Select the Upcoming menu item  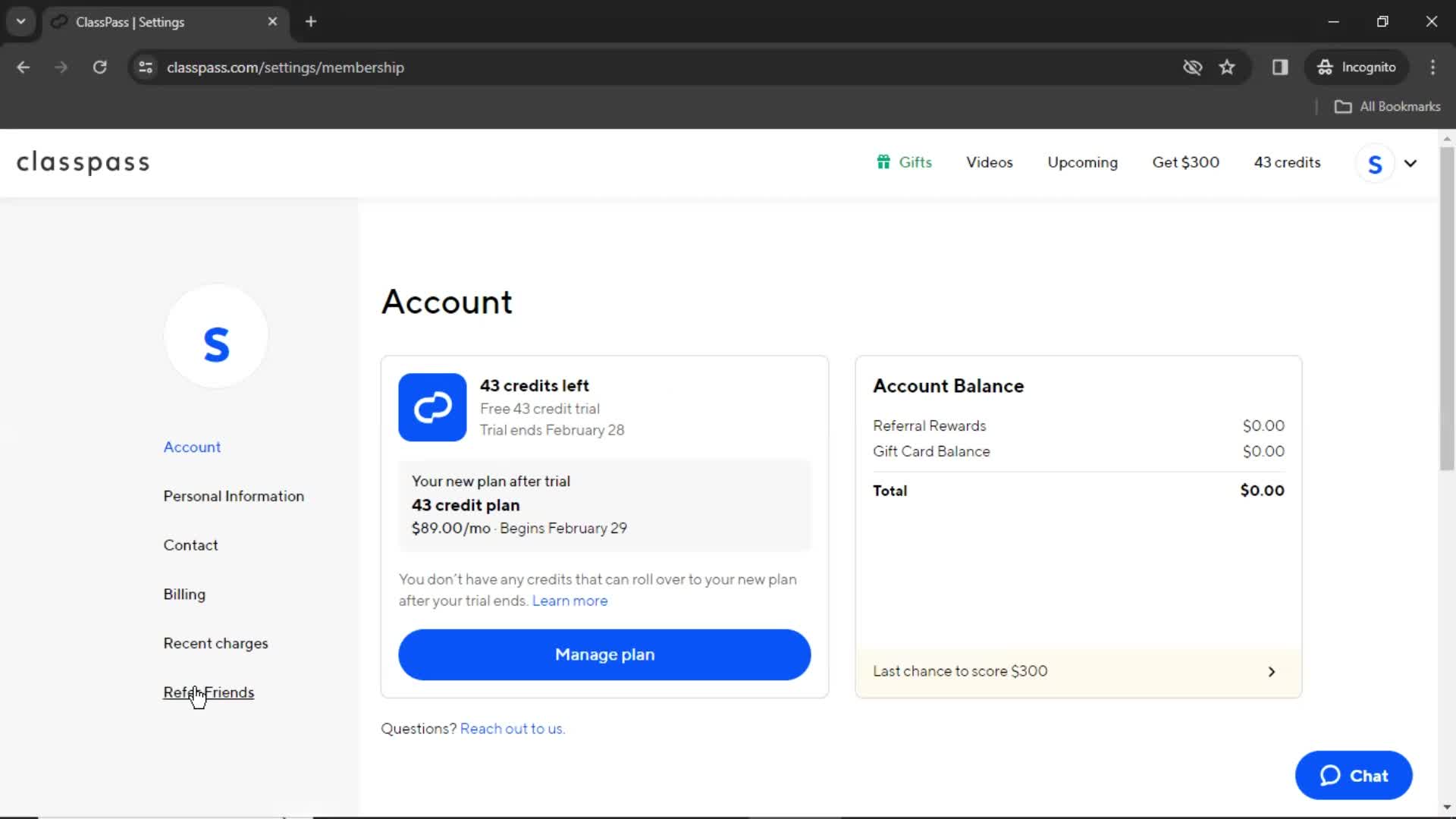pos(1082,162)
